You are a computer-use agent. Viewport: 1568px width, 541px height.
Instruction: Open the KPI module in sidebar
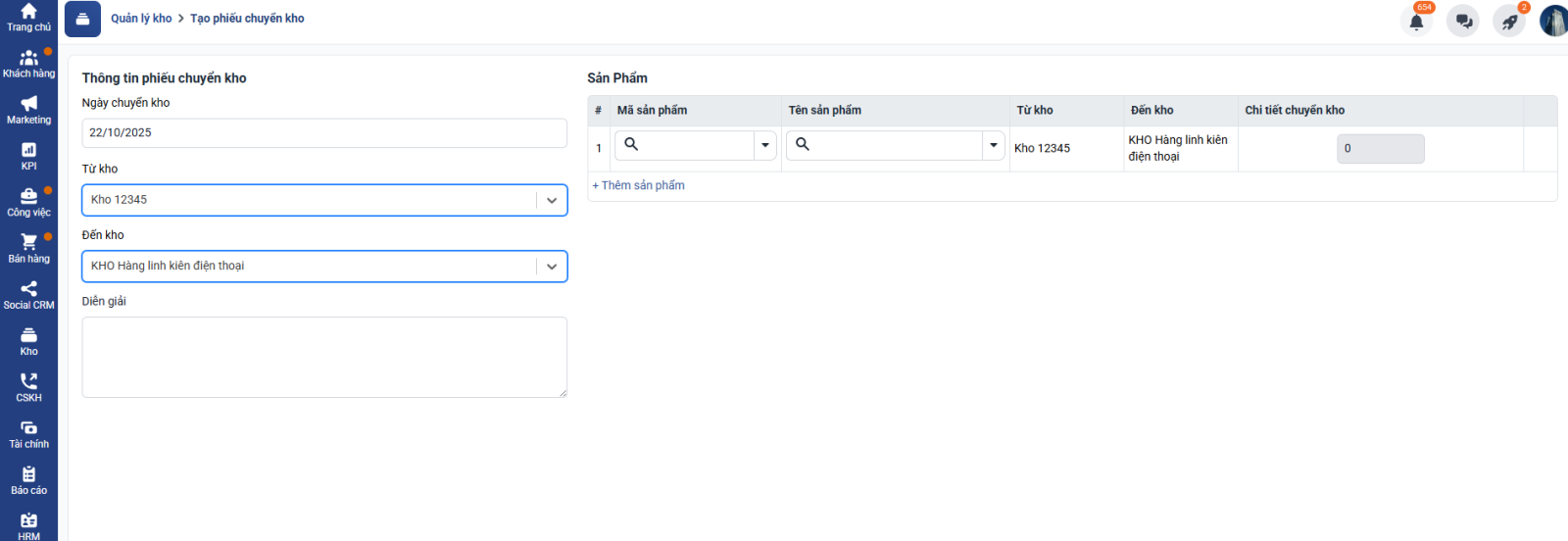coord(28,156)
